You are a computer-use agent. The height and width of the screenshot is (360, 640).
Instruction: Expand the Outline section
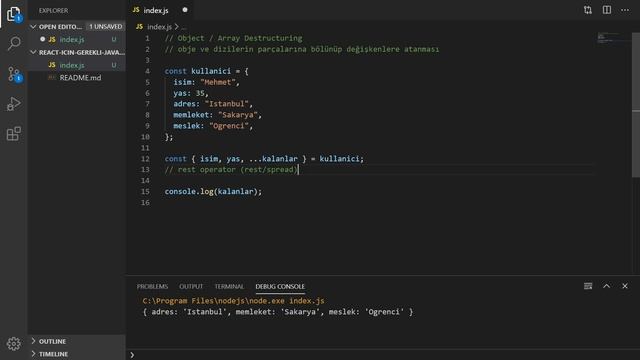(77, 341)
